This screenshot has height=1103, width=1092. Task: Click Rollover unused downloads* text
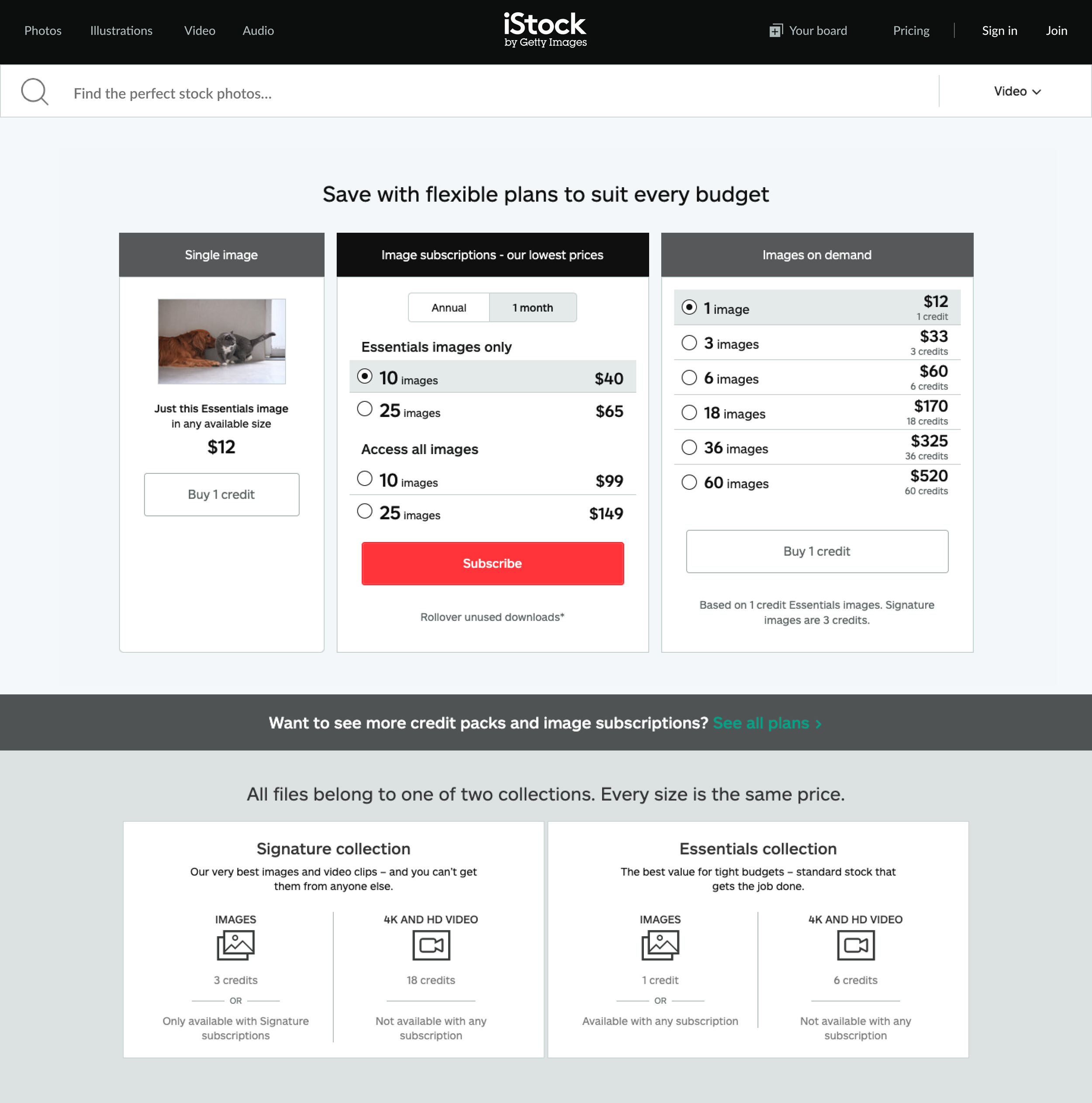[x=492, y=617]
